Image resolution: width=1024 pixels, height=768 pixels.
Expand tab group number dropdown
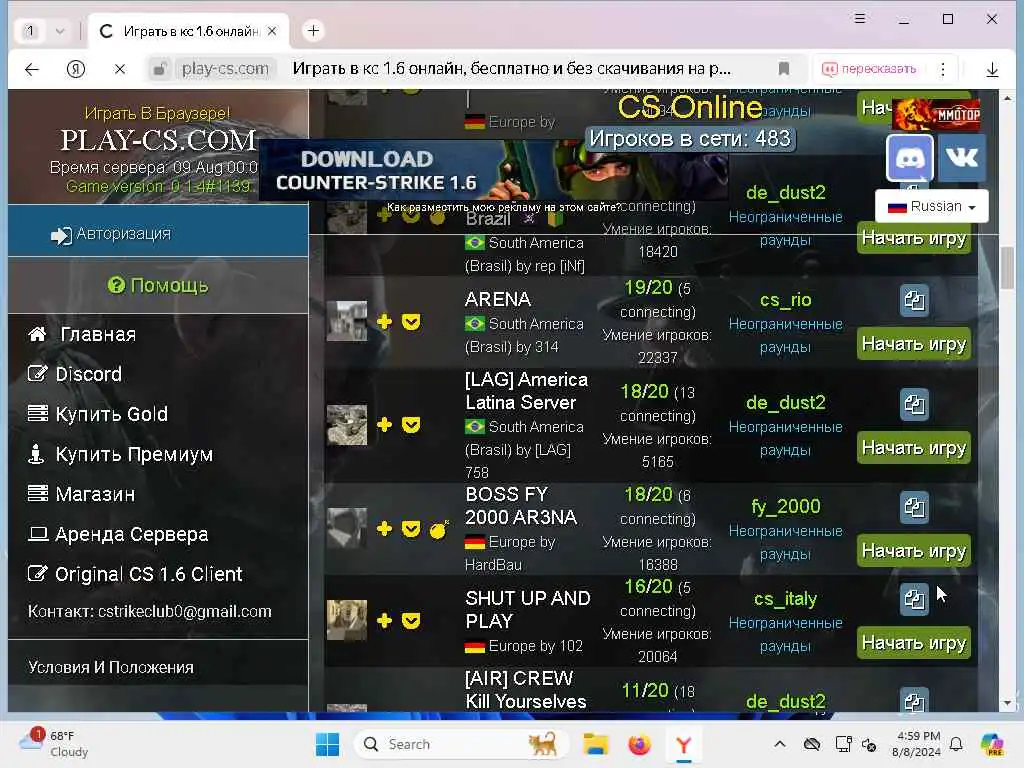click(x=60, y=31)
